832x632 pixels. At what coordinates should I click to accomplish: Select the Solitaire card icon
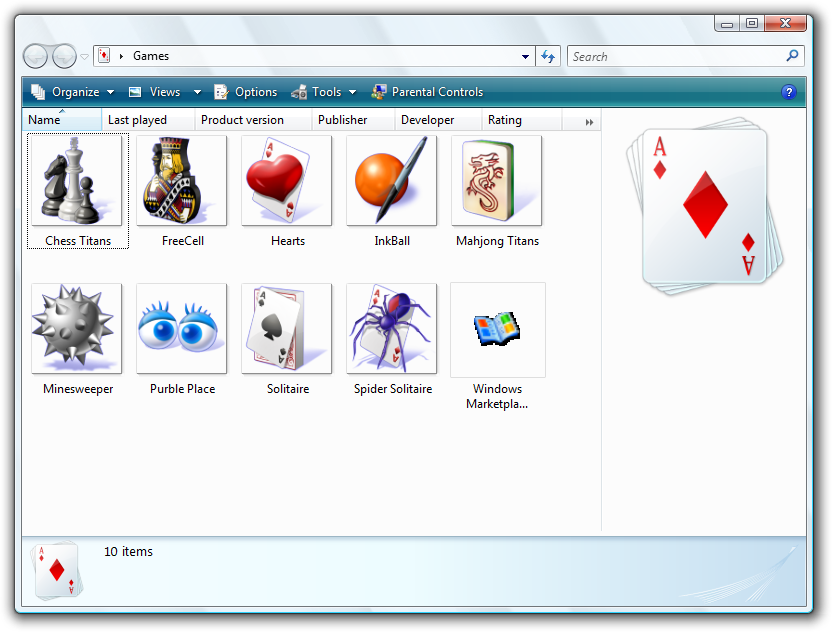point(287,328)
